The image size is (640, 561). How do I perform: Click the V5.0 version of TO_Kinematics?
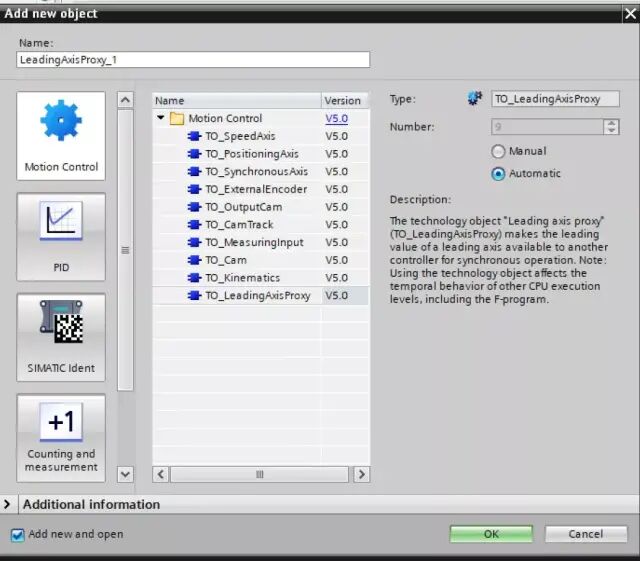[337, 278]
